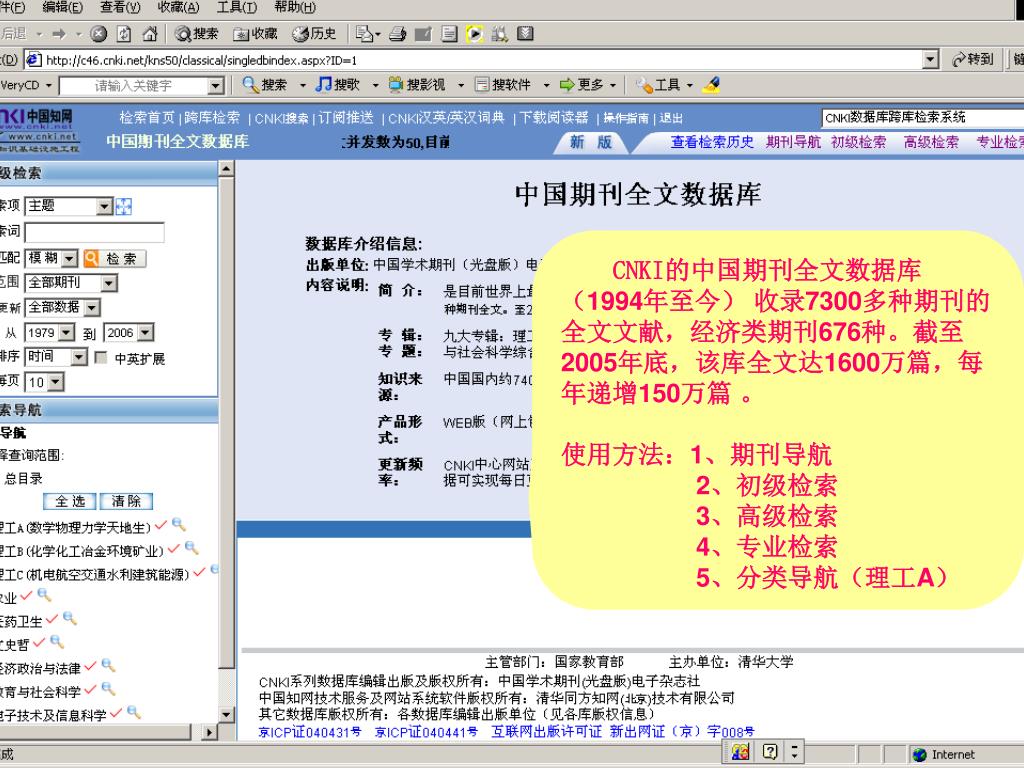Click the 工具 wrench button on VeryCD toolbar

coord(660,85)
